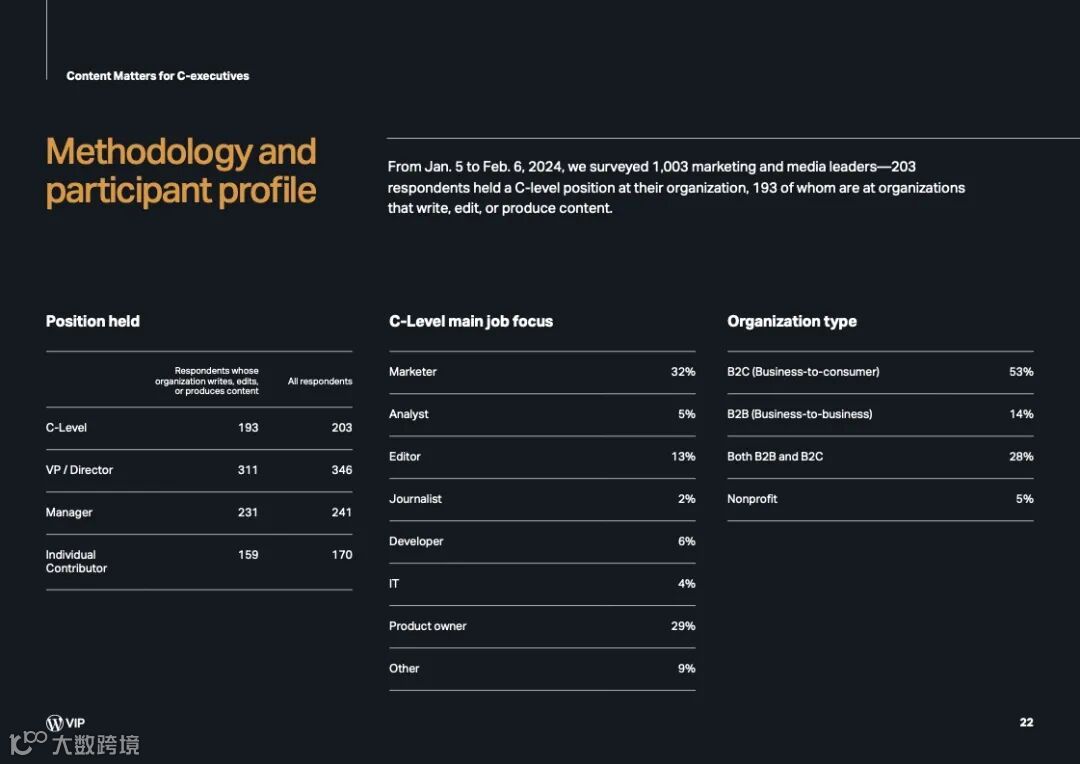Select the "Both B2B and B2C" row label
Viewport: 1080px width, 764px height.
coord(775,457)
